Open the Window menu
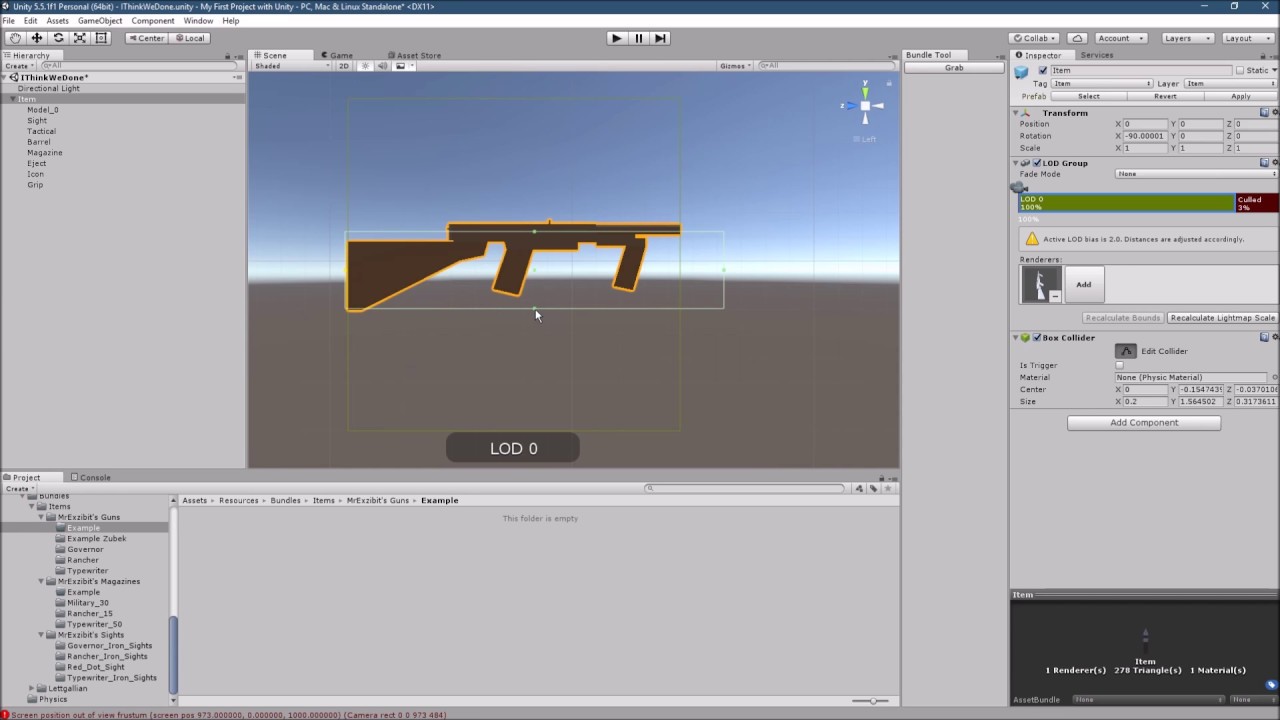Image resolution: width=1280 pixels, height=720 pixels. (x=198, y=21)
